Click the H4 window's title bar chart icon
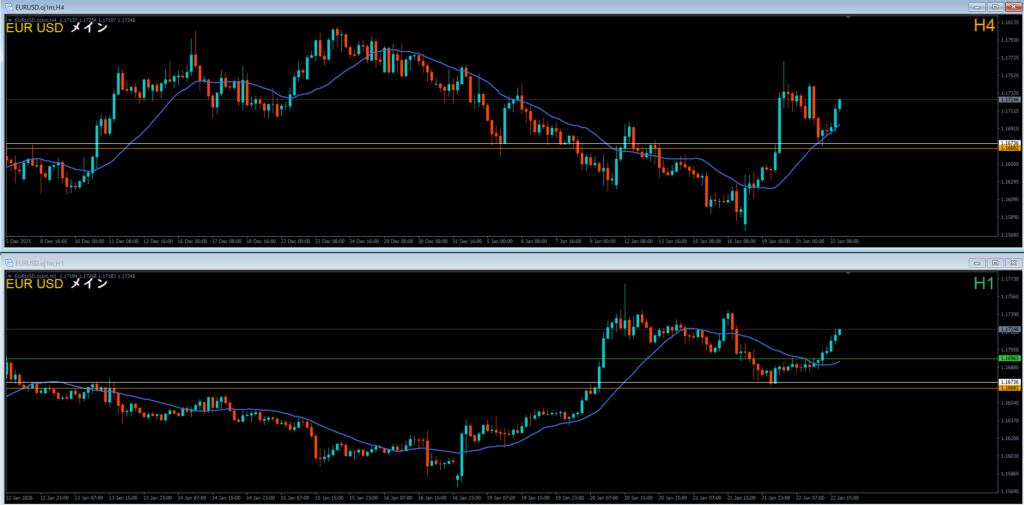Image resolution: width=1024 pixels, height=505 pixels. [x=9, y=7]
